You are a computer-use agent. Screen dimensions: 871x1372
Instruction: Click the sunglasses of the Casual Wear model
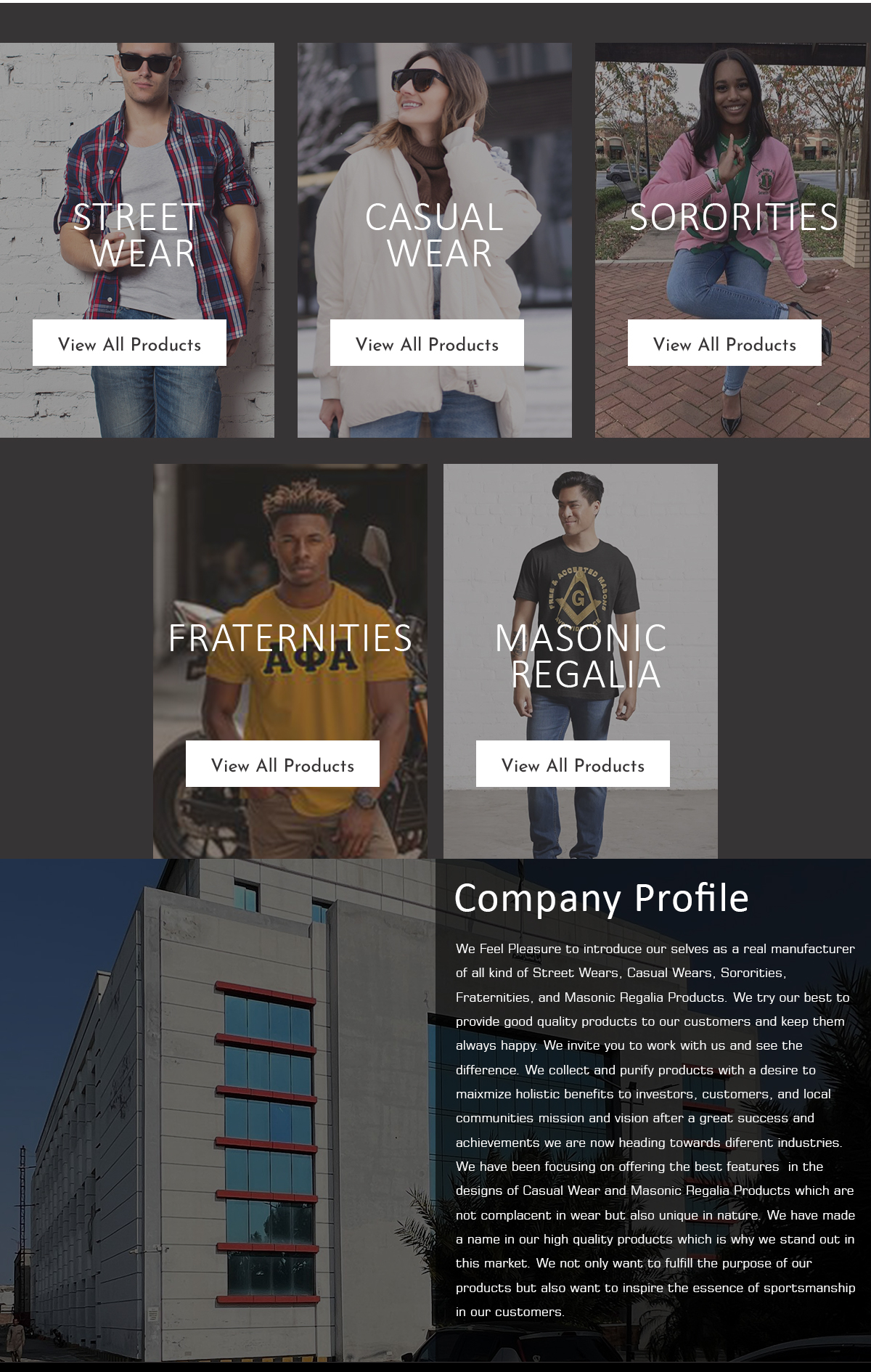pos(418,80)
